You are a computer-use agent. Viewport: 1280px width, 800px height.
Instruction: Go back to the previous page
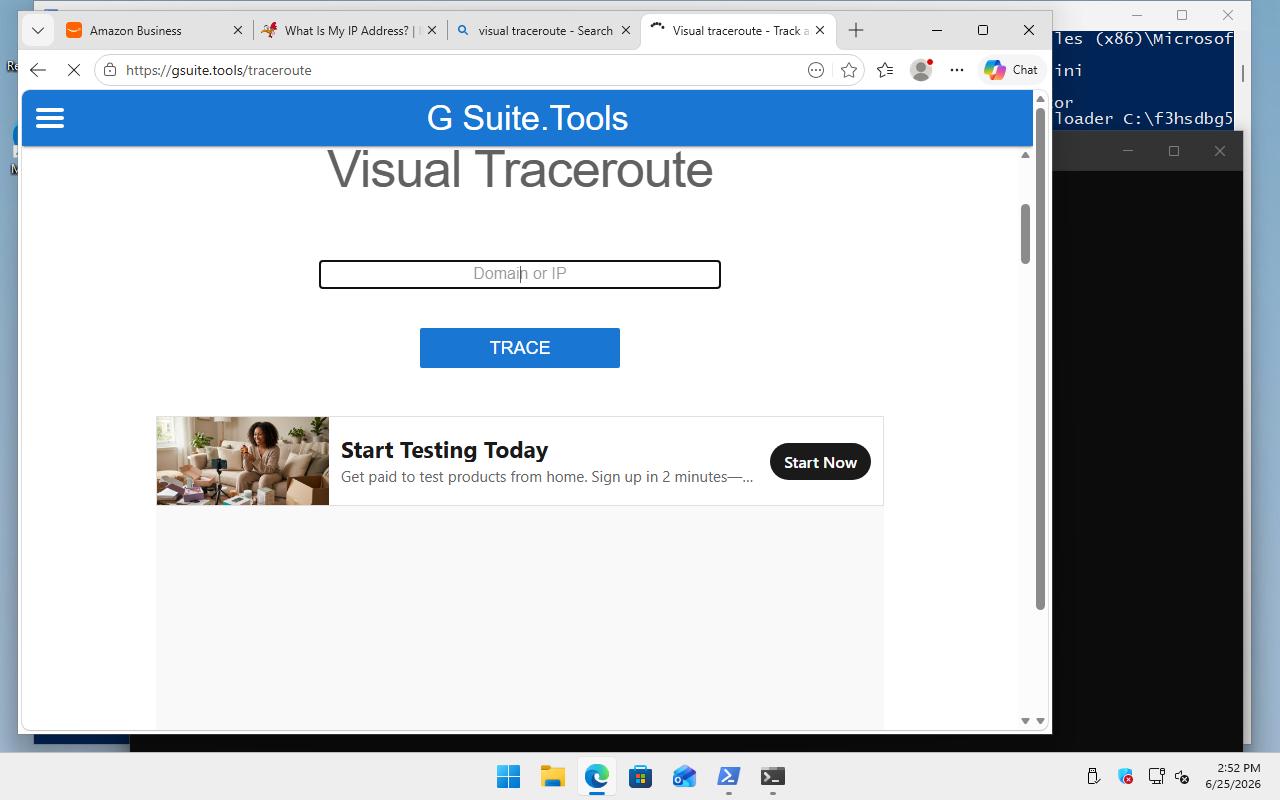pyautogui.click(x=38, y=70)
